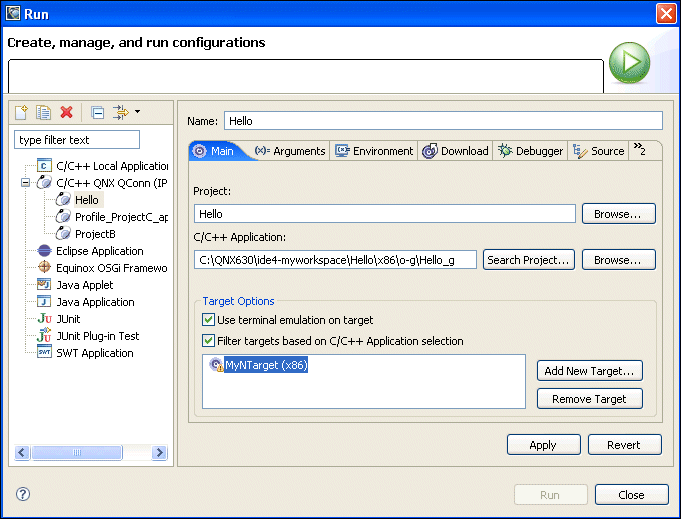Click the type filter text field
This screenshot has width=681, height=519.
point(77,140)
